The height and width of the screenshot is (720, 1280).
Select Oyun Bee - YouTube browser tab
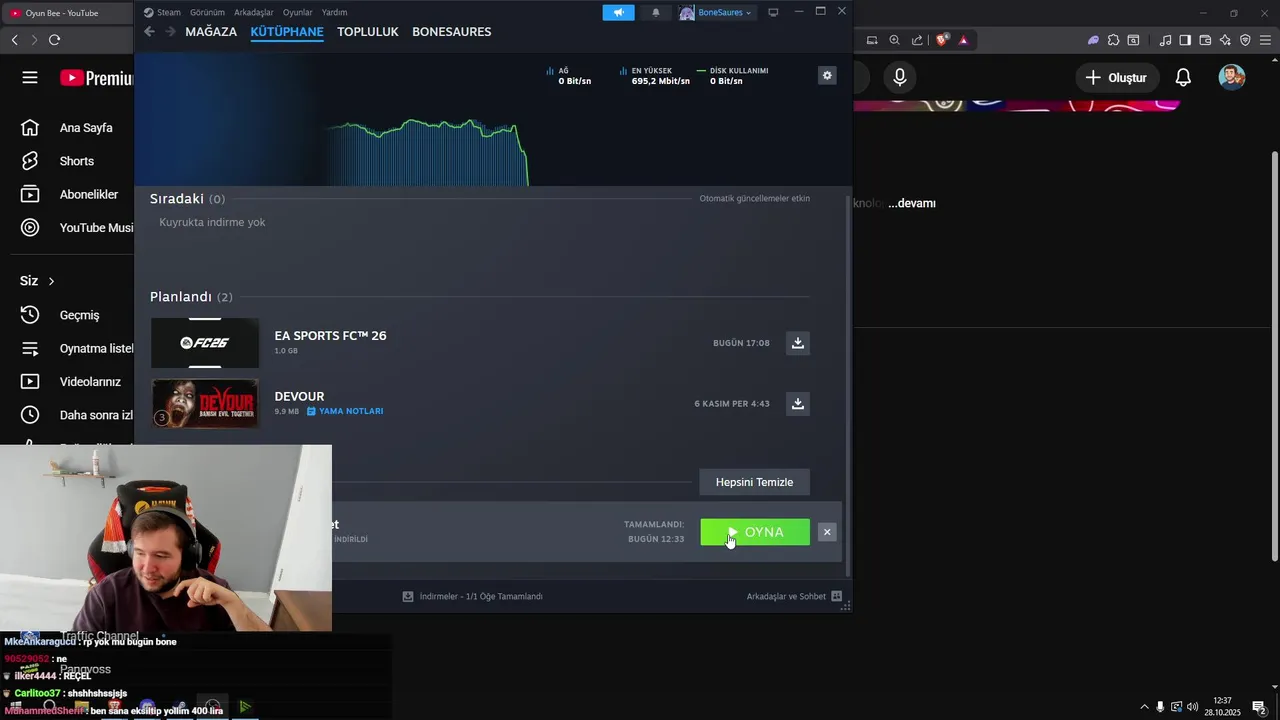click(66, 13)
